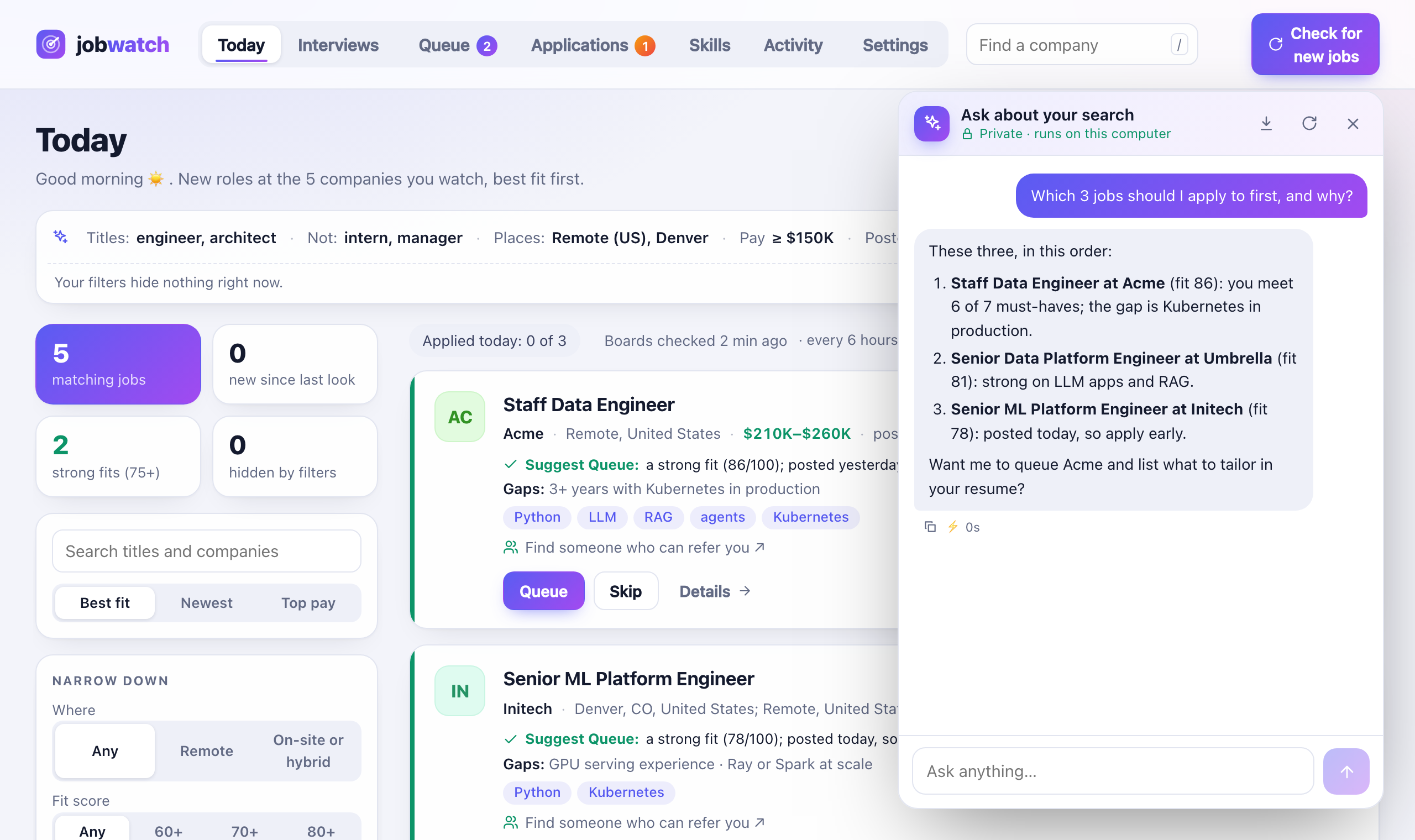Click the Search titles and companies field
The image size is (1415, 840).
tap(207, 551)
